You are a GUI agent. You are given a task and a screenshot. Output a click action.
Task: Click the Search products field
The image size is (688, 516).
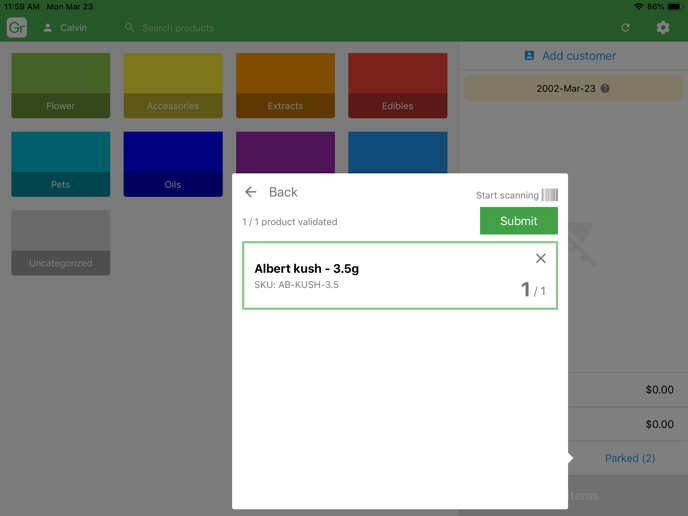click(x=200, y=28)
